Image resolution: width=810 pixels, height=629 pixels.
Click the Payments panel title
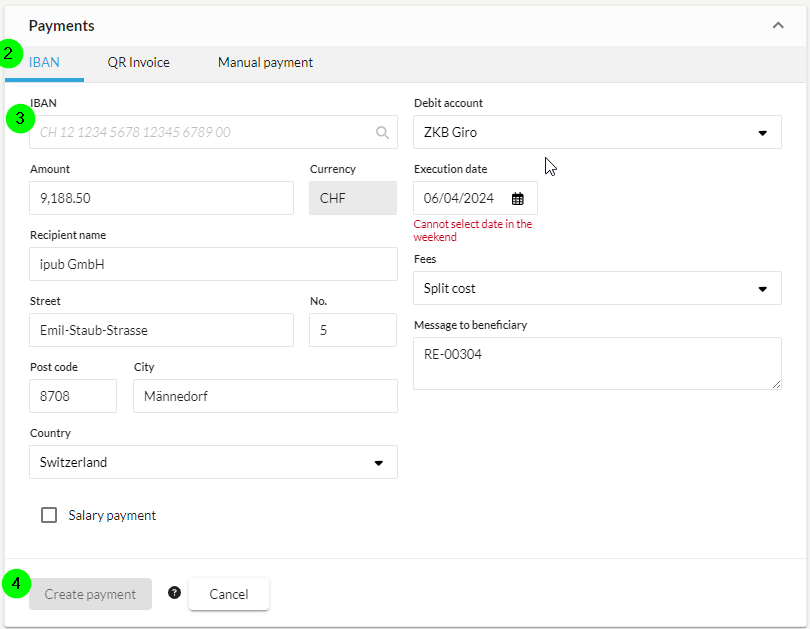(61, 26)
